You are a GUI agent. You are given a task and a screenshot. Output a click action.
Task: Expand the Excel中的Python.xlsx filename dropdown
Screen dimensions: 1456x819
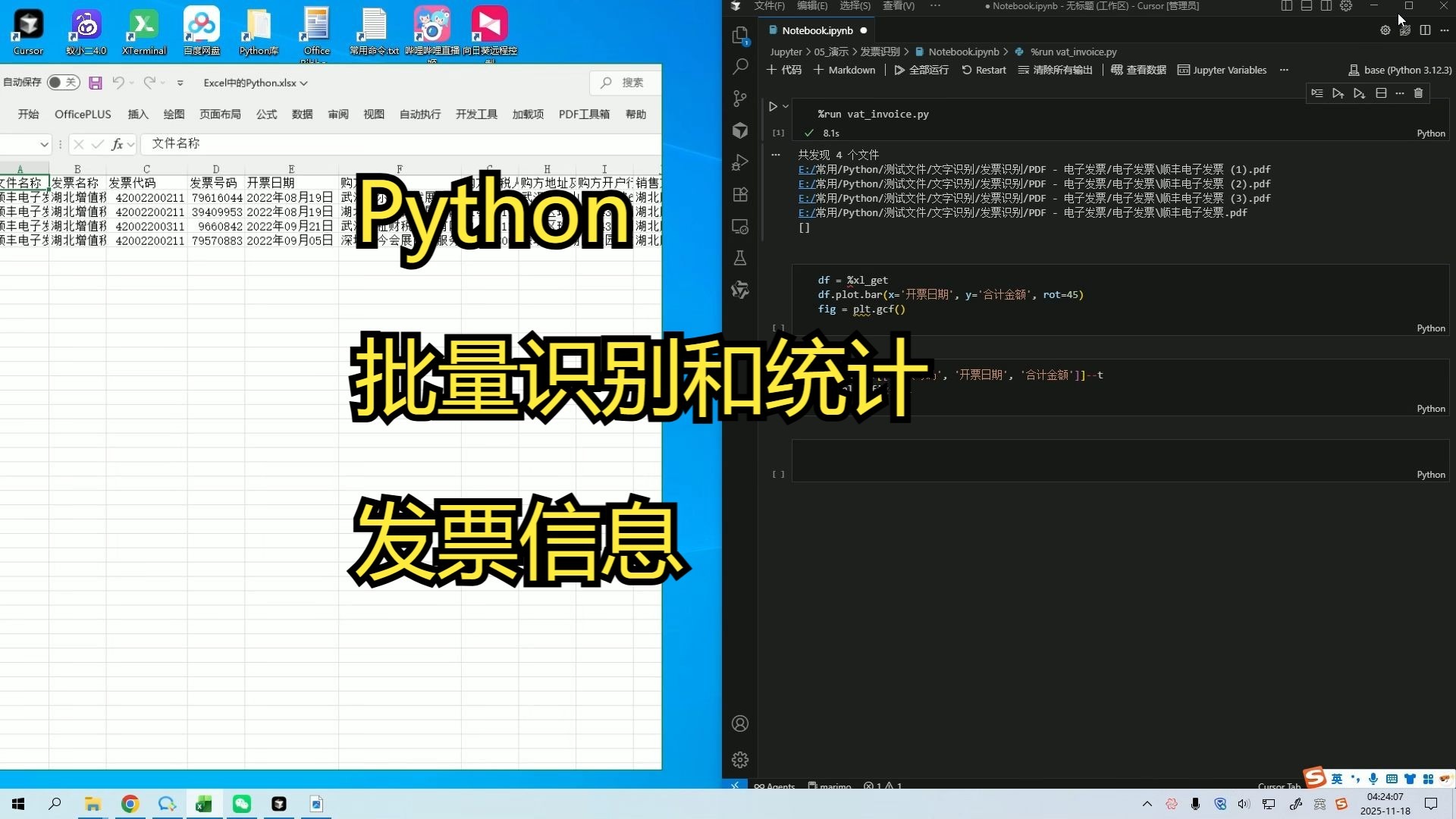[303, 83]
